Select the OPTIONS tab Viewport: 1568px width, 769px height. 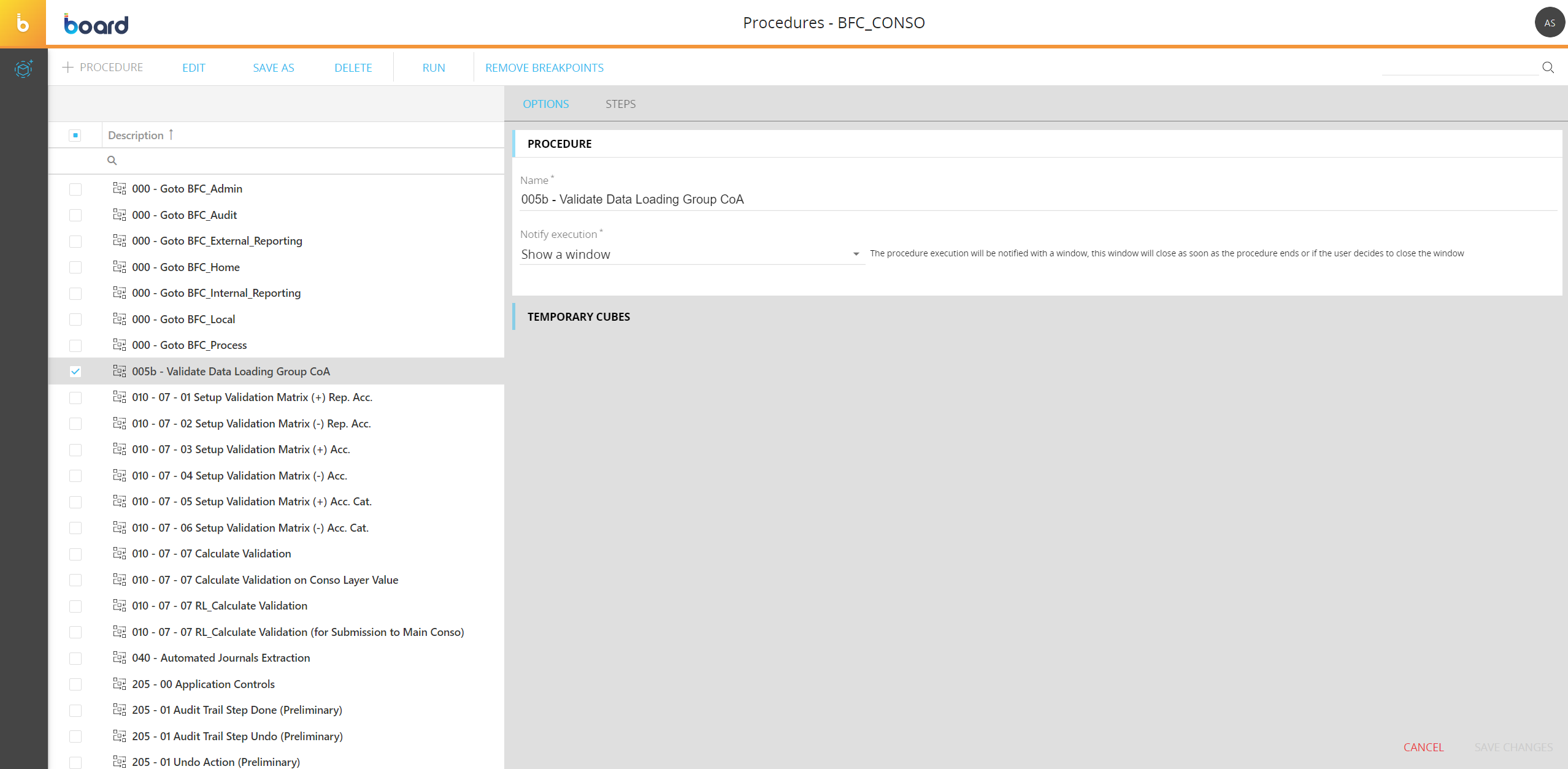pyautogui.click(x=545, y=104)
